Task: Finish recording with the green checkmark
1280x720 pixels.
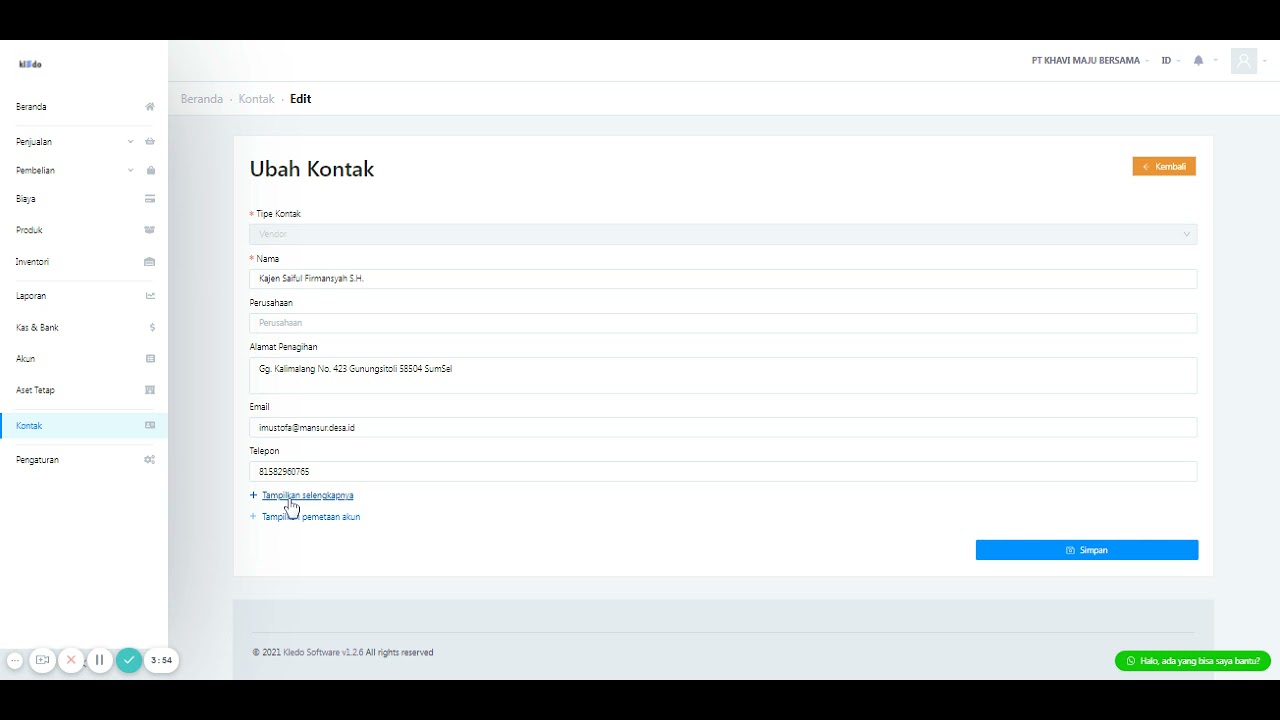Action: pyautogui.click(x=129, y=660)
